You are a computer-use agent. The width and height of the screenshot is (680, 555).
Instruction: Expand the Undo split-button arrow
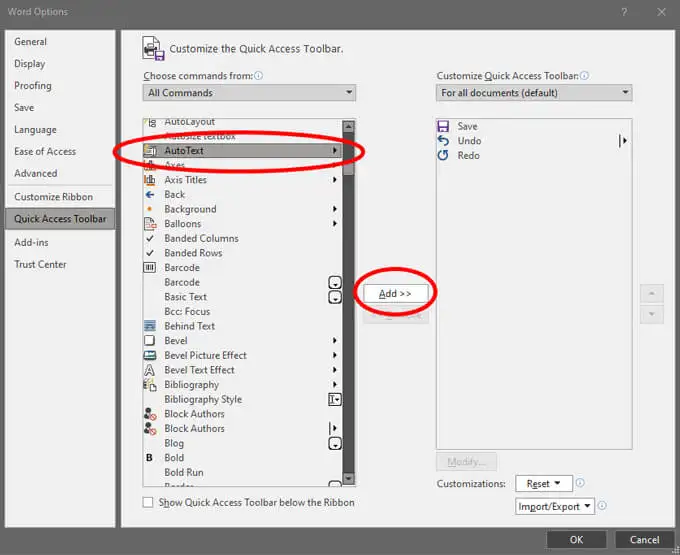(x=623, y=140)
